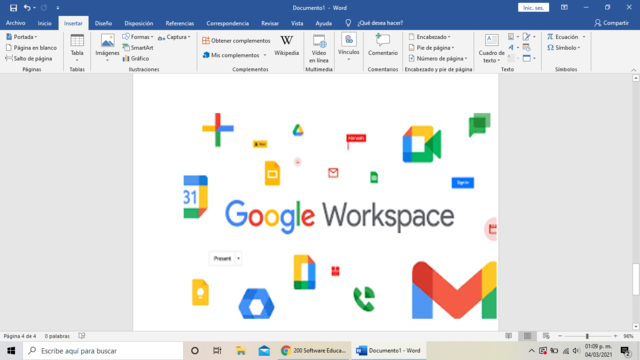Image resolution: width=640 pixels, height=360 pixels.
Task: Open the Mail app from taskbar
Action: pyautogui.click(x=264, y=351)
